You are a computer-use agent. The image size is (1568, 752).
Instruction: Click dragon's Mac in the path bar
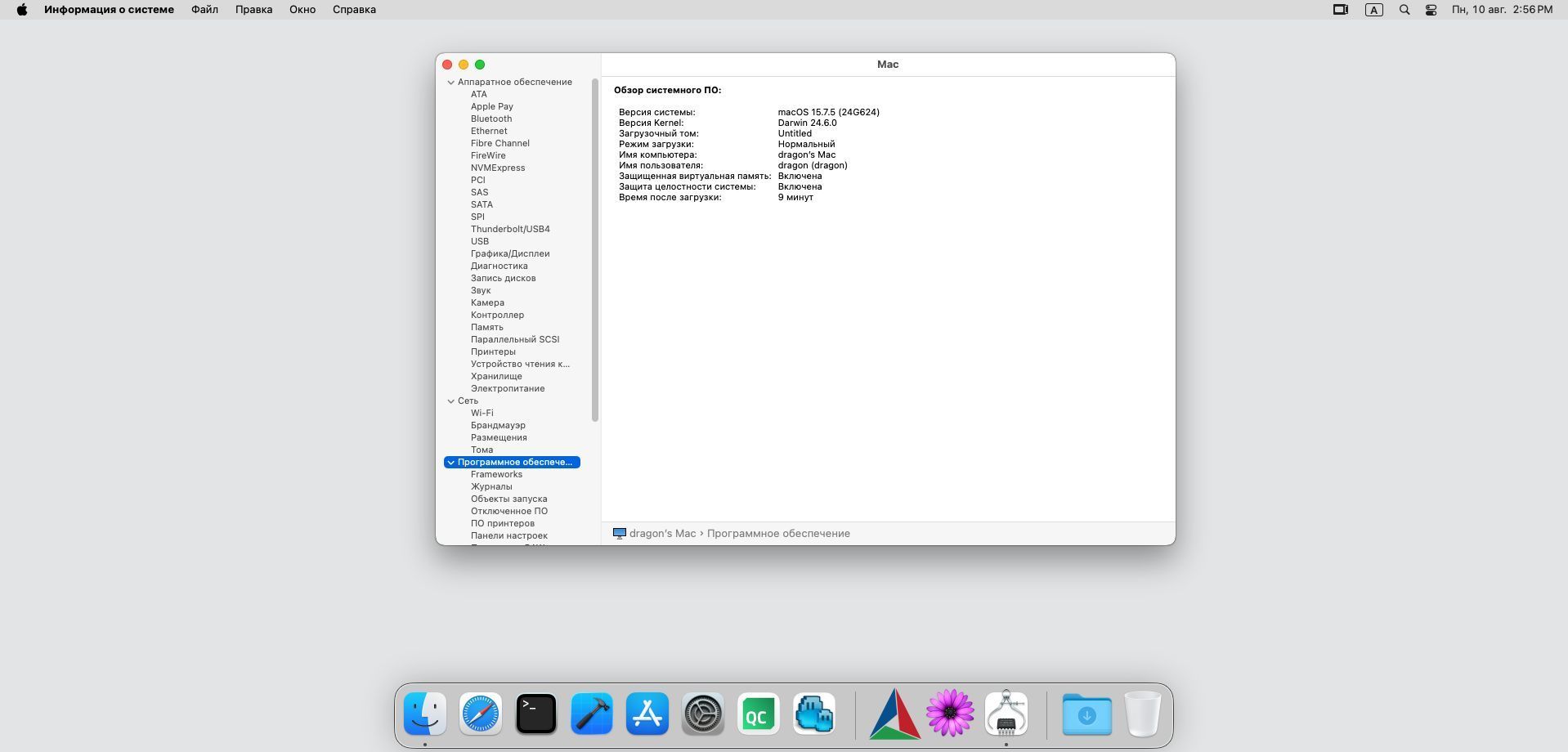pos(662,534)
